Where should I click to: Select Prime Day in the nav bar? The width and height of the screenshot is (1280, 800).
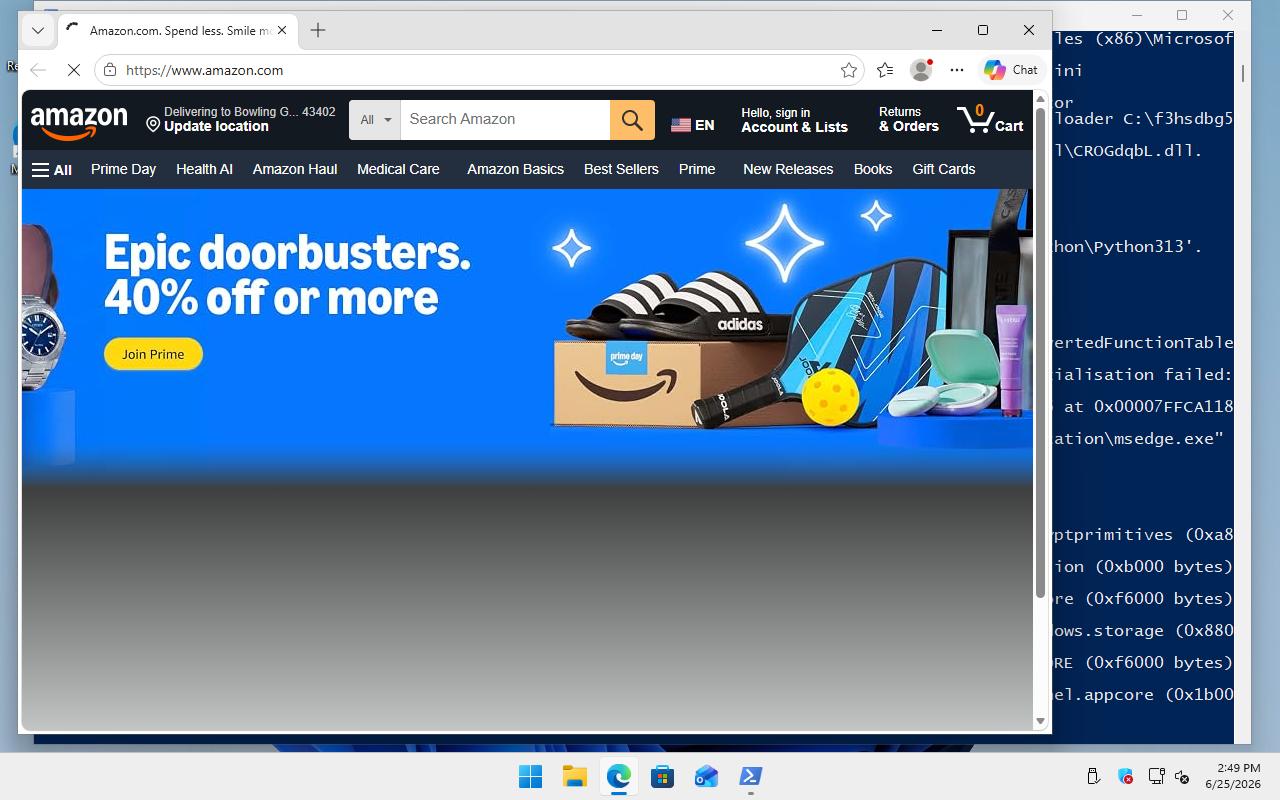pyautogui.click(x=123, y=170)
